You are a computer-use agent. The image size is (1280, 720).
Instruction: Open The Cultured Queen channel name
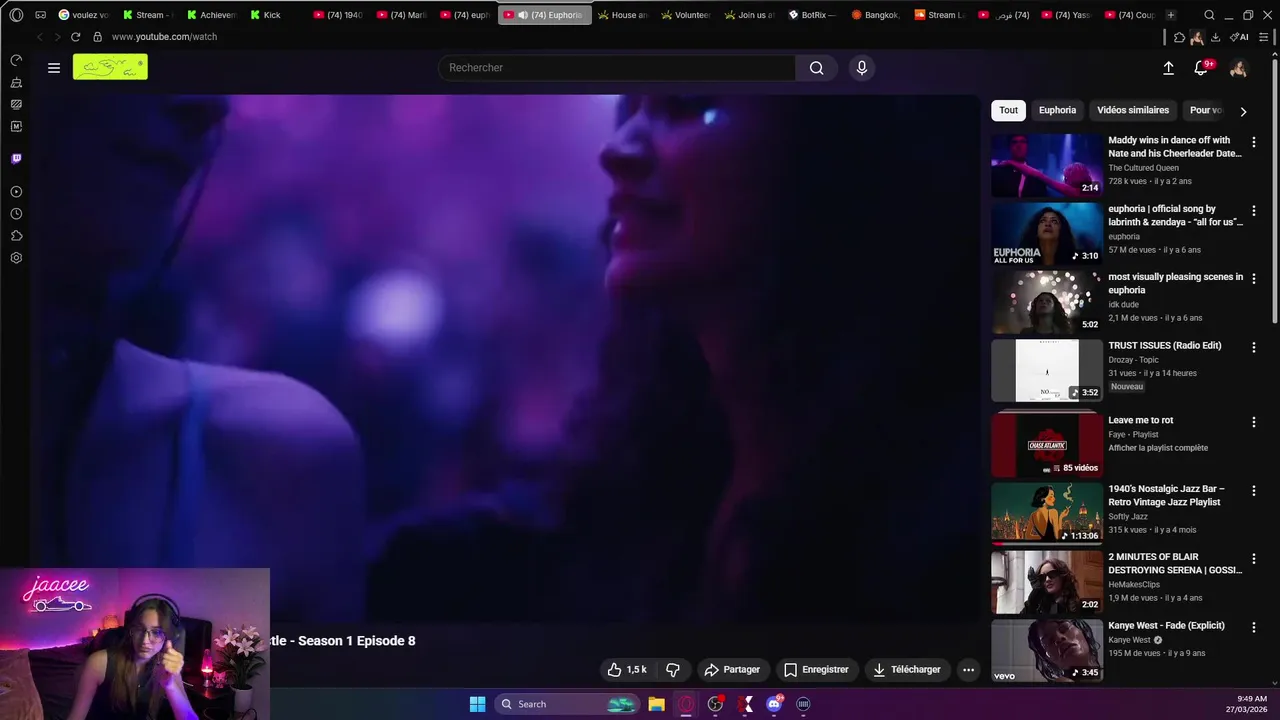coord(1143,168)
